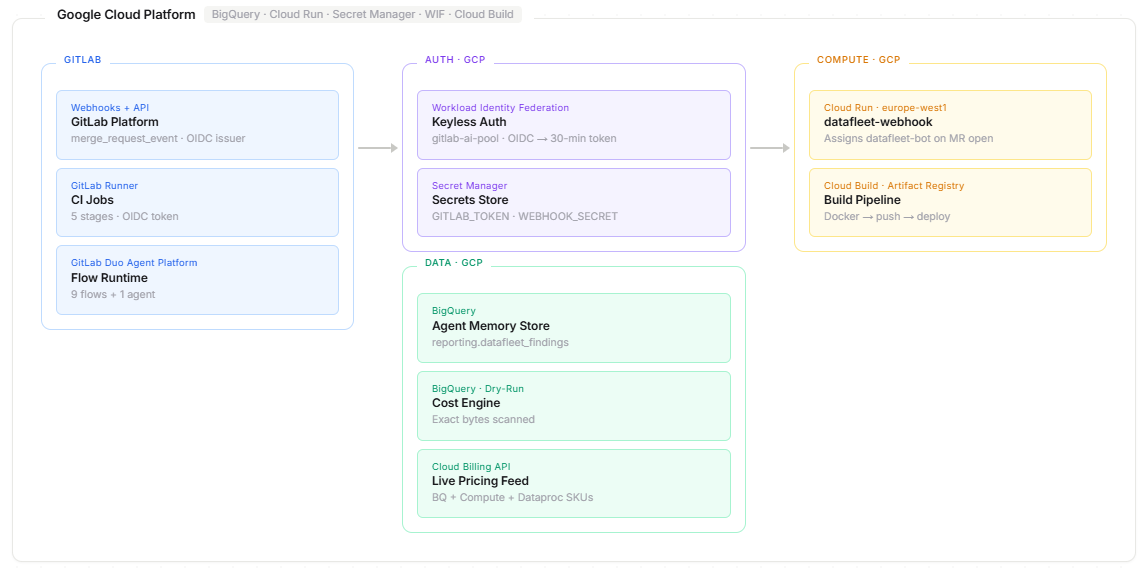Select the Keyless Auth card

coord(573,124)
